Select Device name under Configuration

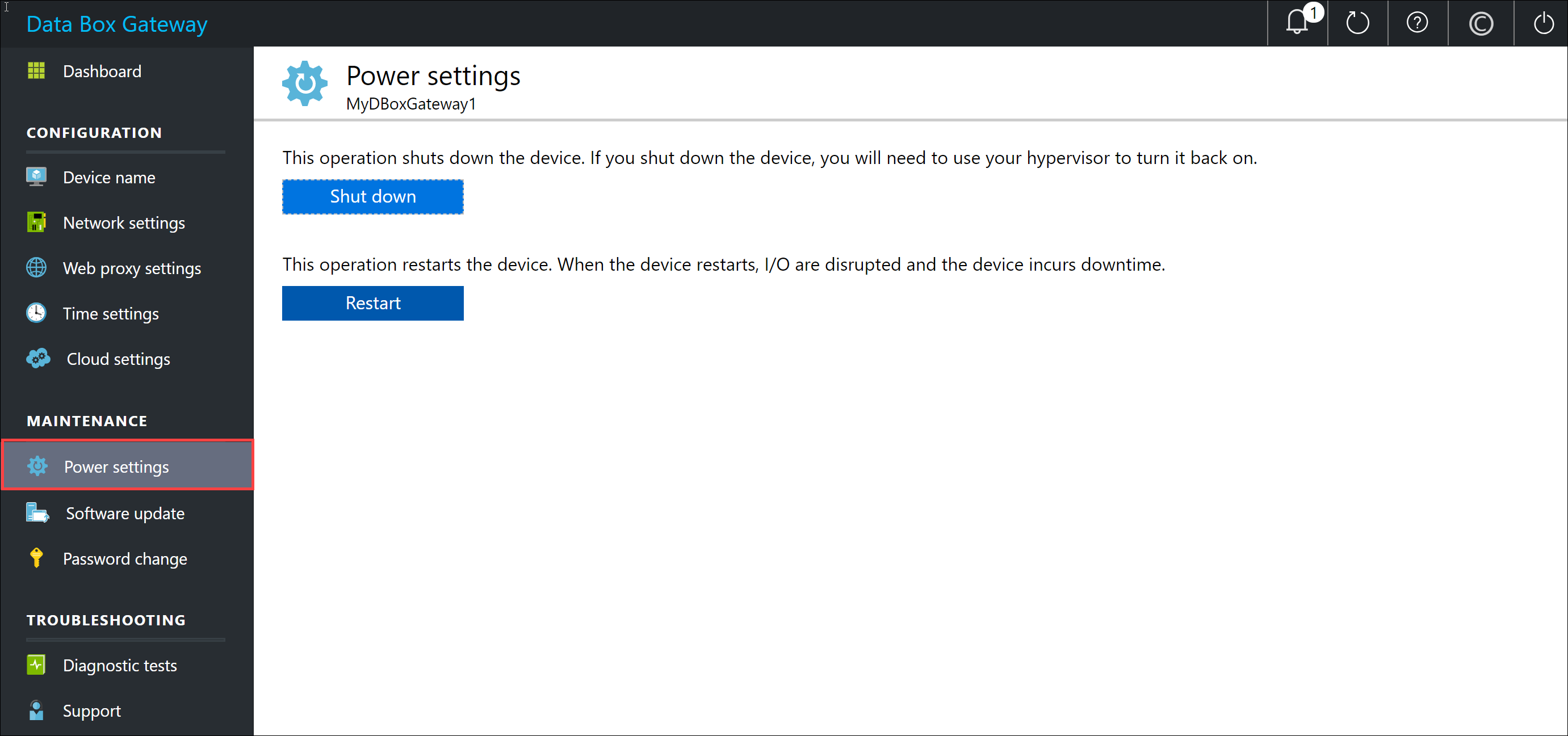tap(108, 176)
